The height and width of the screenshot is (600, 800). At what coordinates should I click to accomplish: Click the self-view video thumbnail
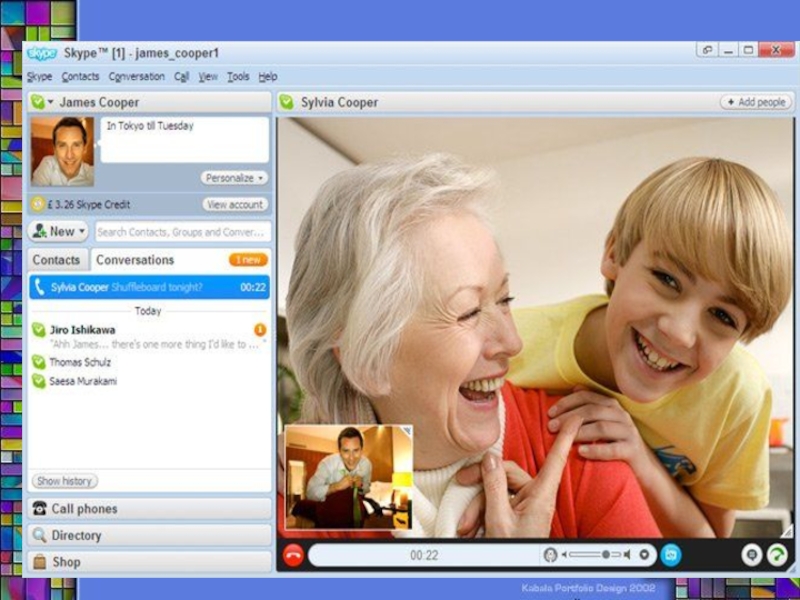point(348,478)
